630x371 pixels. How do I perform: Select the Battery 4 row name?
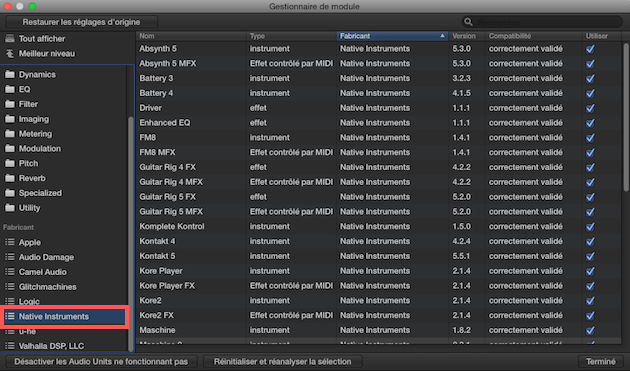coord(156,93)
